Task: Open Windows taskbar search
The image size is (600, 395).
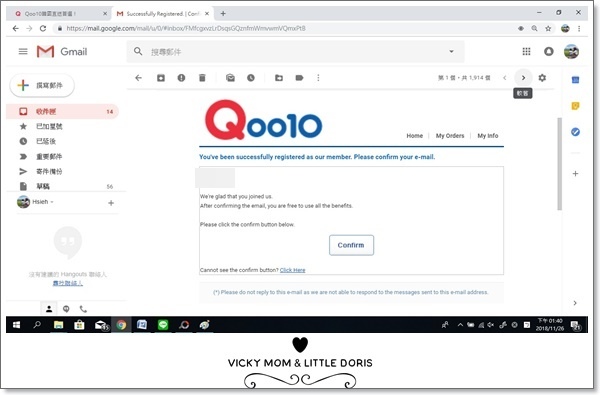Action: click(37, 325)
